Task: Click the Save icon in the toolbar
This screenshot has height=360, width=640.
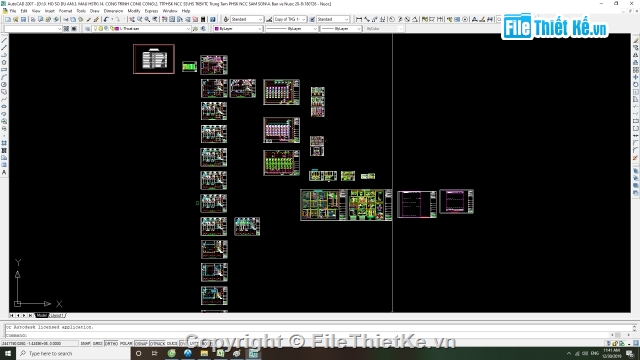Action: point(23,19)
